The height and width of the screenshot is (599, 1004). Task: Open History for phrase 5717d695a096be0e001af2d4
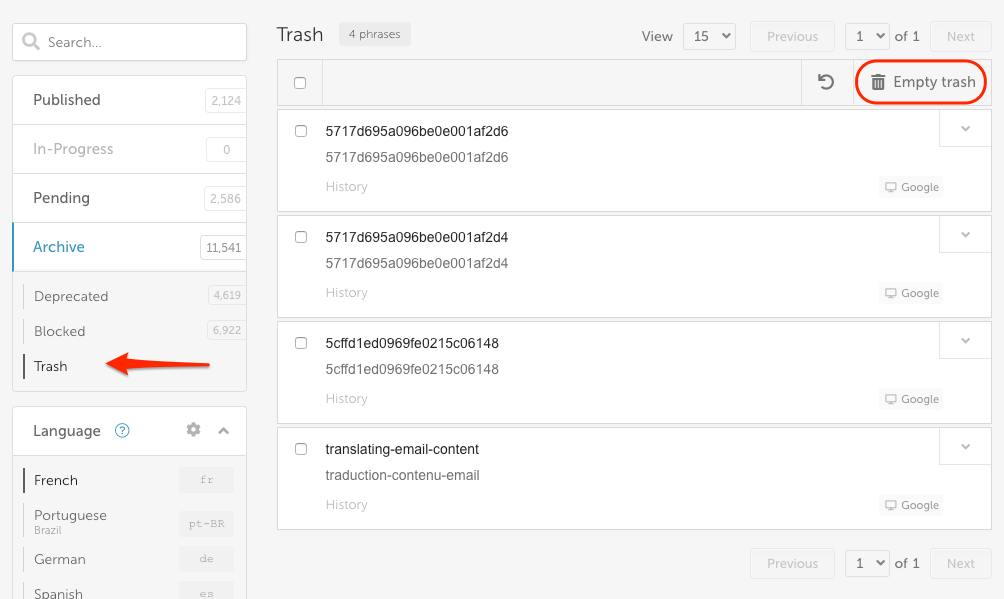pos(346,293)
